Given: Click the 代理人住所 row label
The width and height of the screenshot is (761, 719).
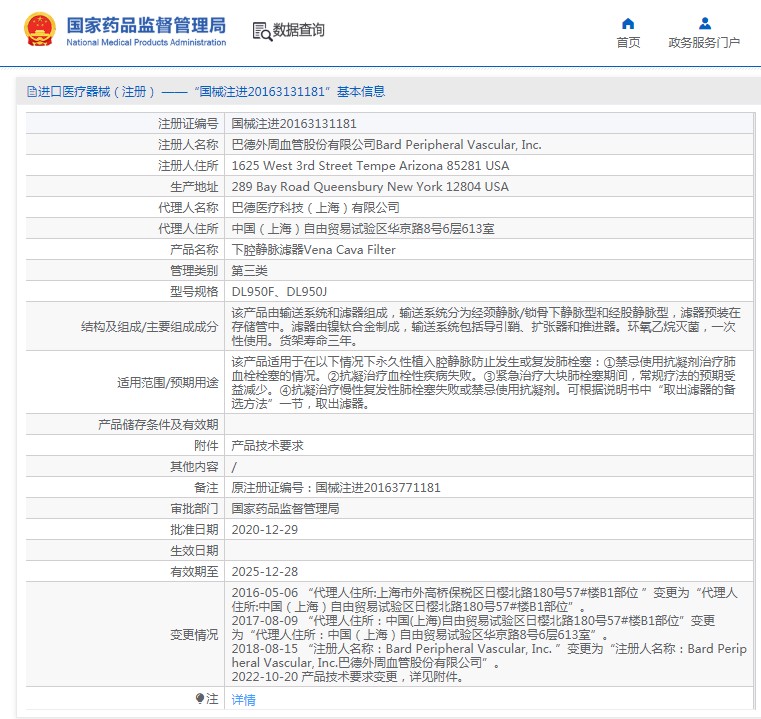Looking at the screenshot, I should (188, 229).
